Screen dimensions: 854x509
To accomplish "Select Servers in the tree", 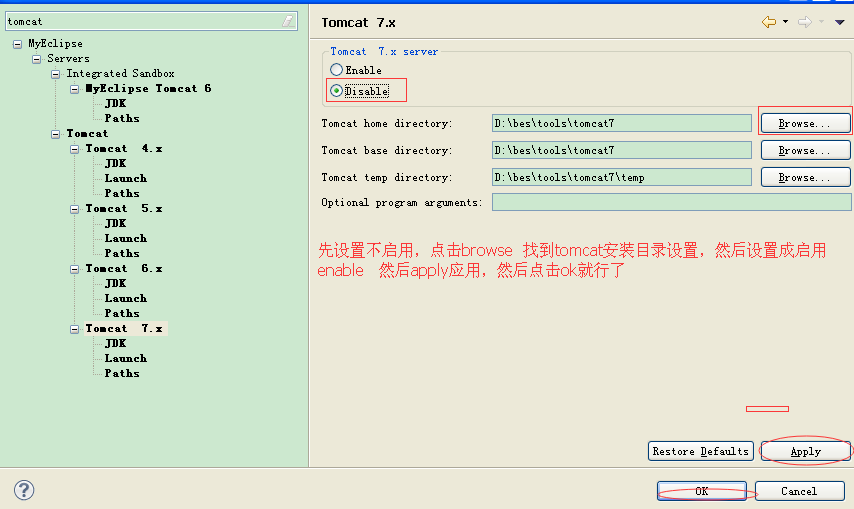I will pyautogui.click(x=68, y=58).
